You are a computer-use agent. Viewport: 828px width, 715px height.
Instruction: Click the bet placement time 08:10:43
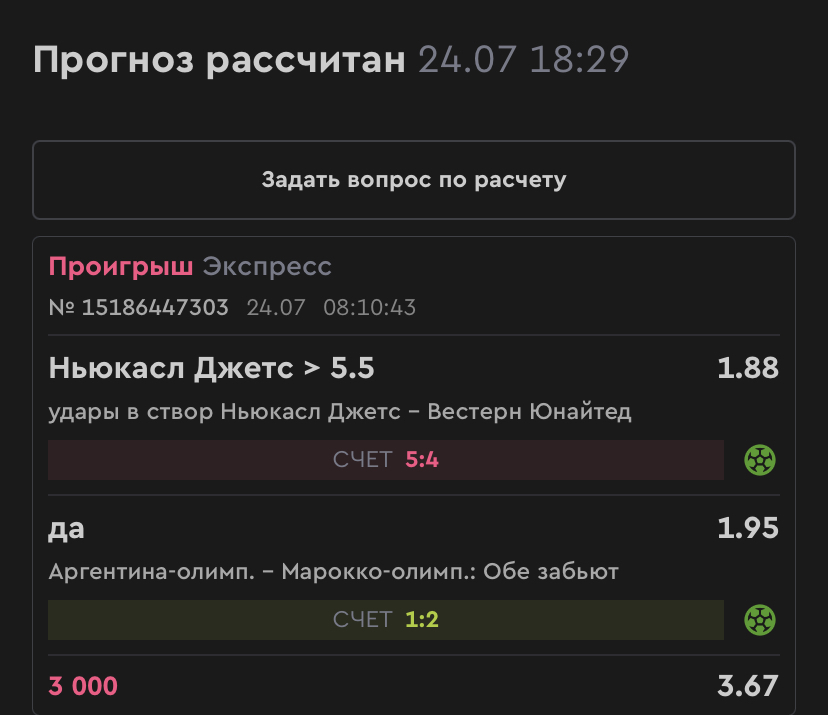(370, 307)
